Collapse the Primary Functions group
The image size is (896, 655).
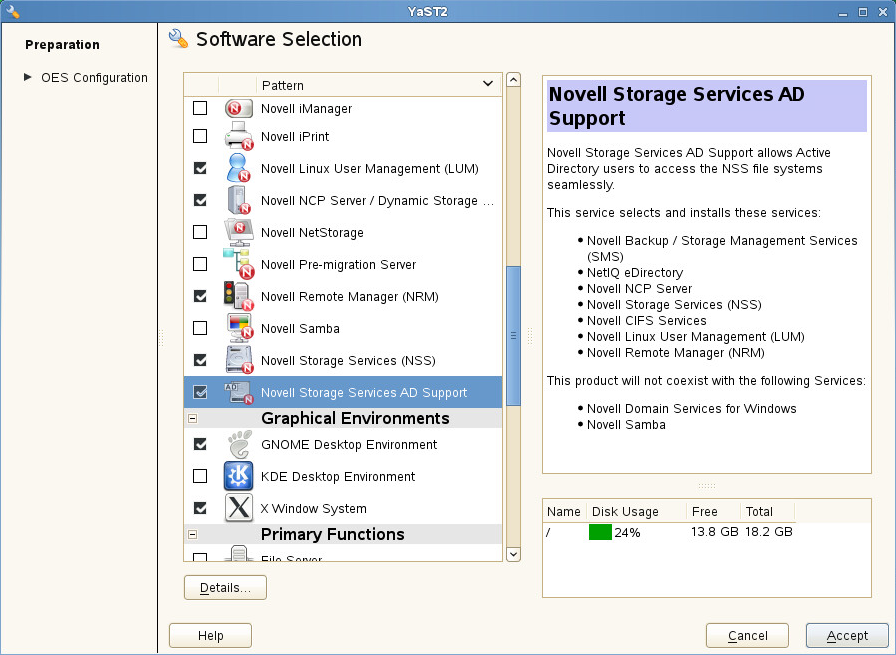192,535
